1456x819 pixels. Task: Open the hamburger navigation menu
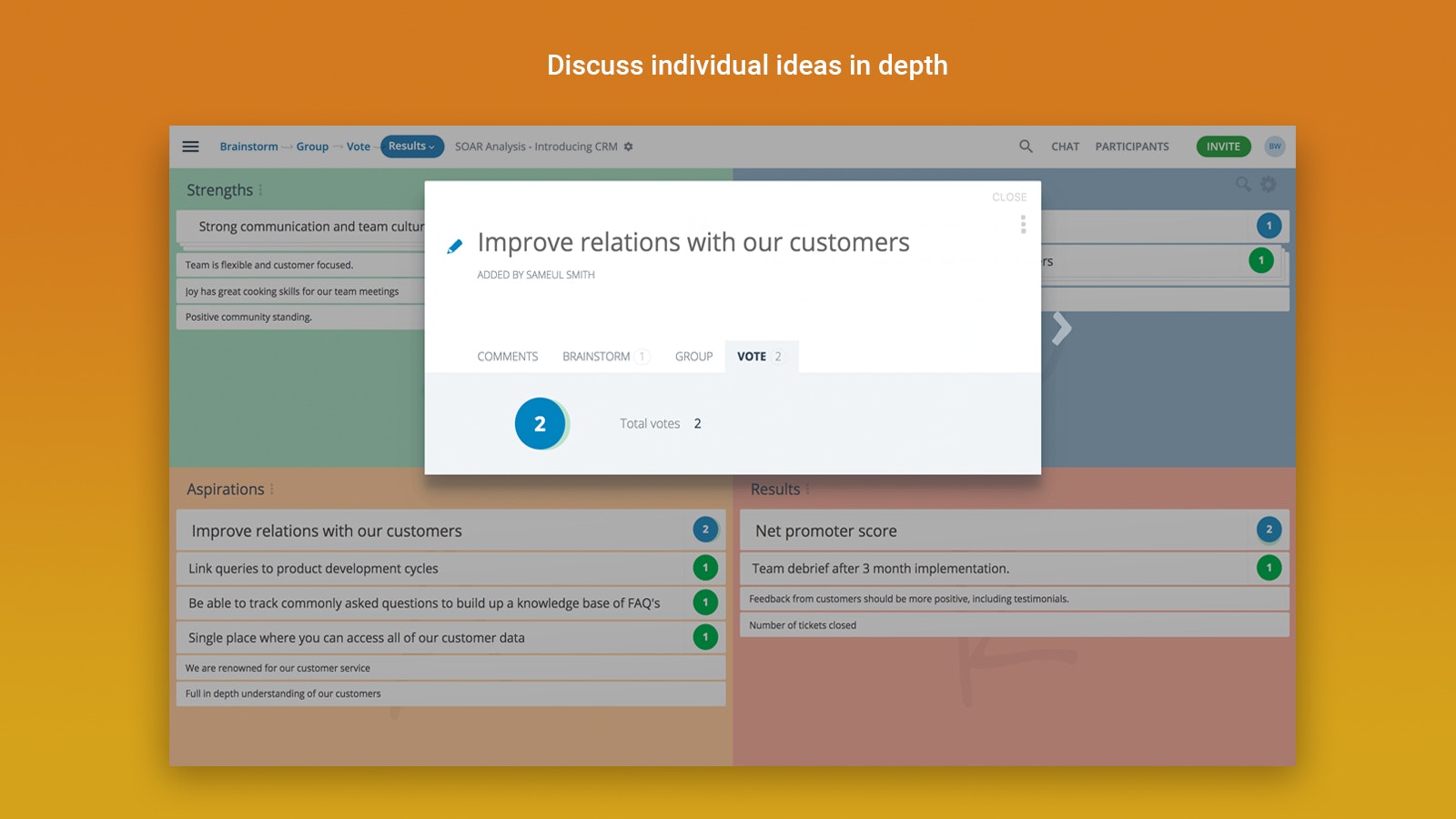[190, 147]
